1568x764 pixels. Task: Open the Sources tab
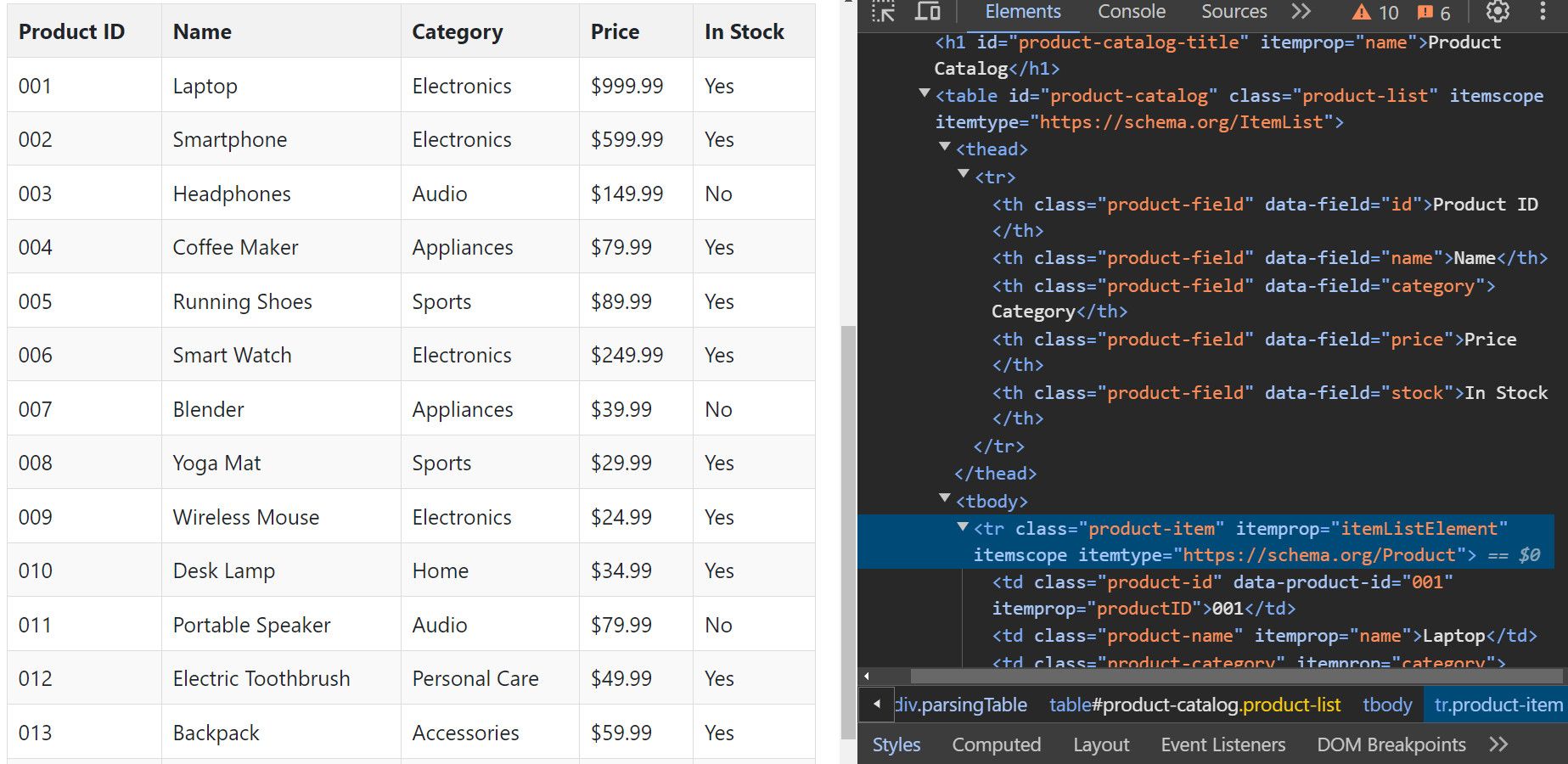1234,12
